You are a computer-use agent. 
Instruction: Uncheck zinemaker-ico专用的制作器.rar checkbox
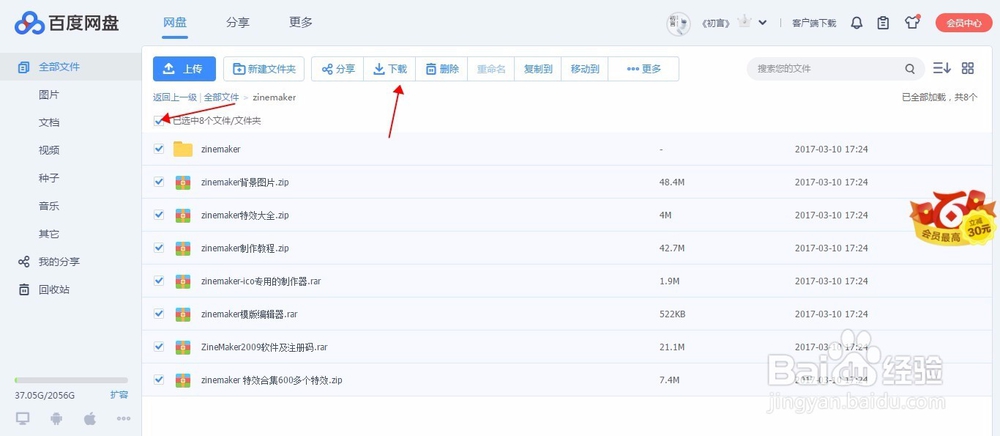159,280
